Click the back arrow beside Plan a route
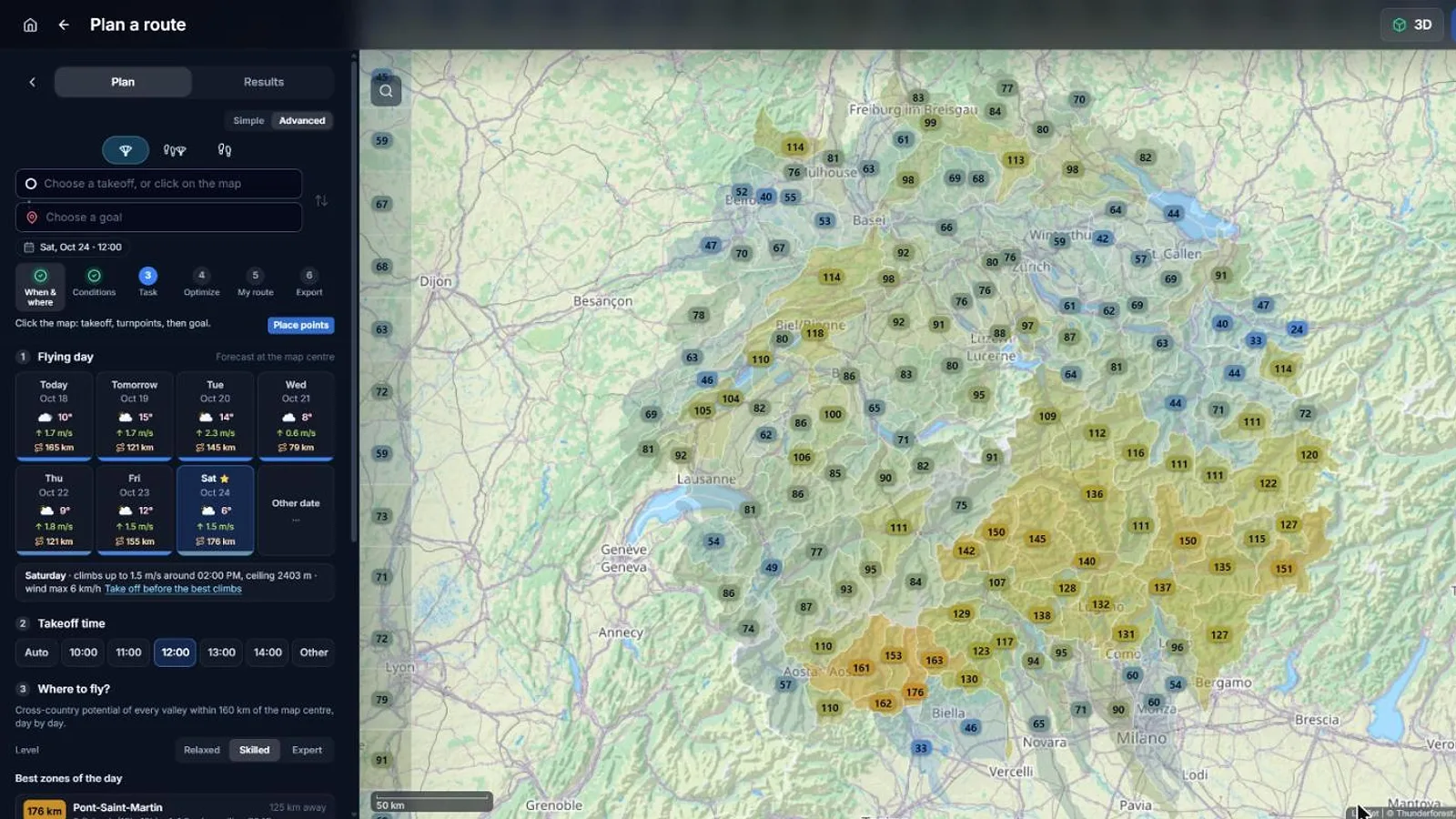The width and height of the screenshot is (1456, 819). click(x=64, y=25)
